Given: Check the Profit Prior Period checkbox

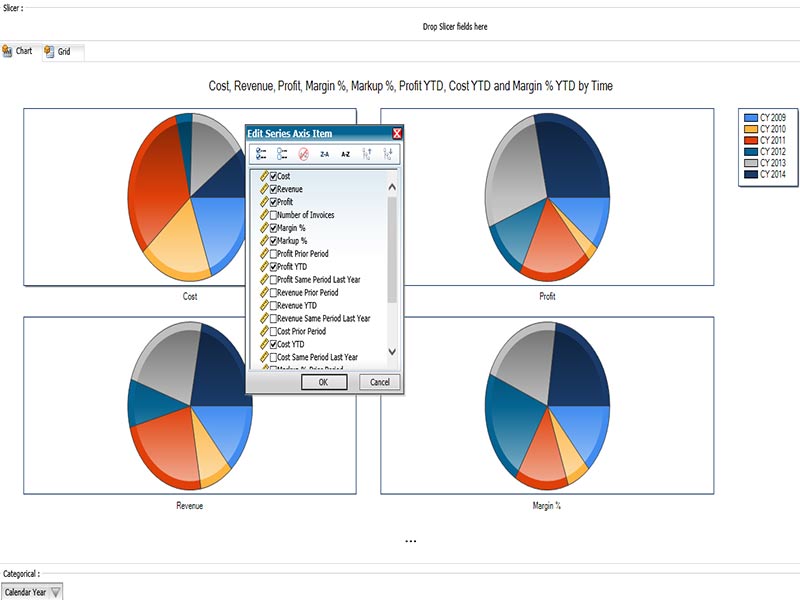Looking at the screenshot, I should coord(273,254).
